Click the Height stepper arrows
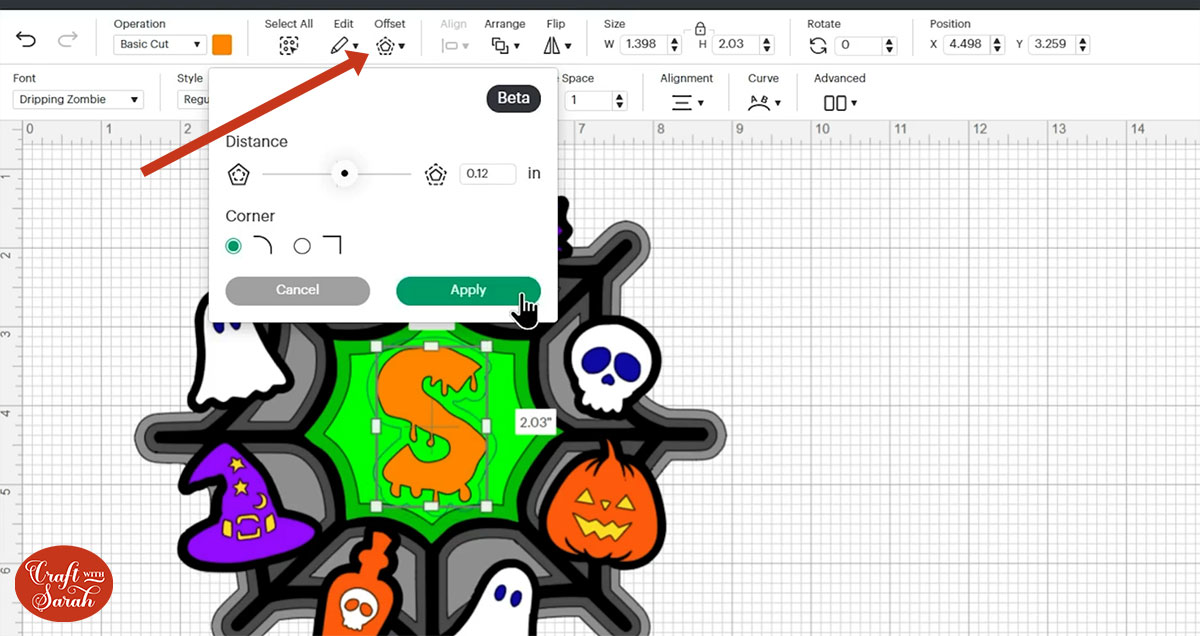1200x636 pixels. coord(769,44)
